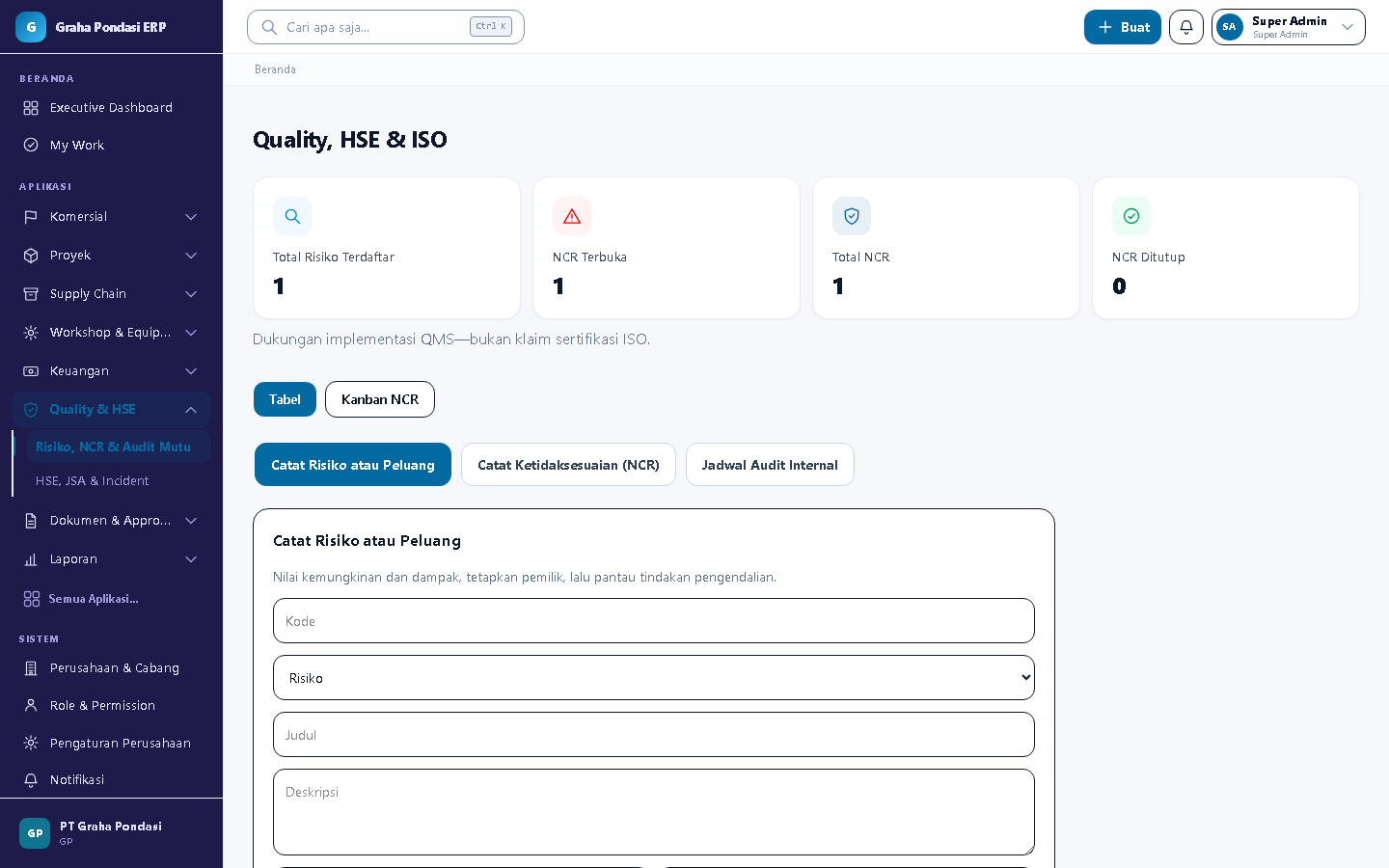Open the Super Admin account dropdown
The image size is (1389, 868).
tap(1289, 27)
